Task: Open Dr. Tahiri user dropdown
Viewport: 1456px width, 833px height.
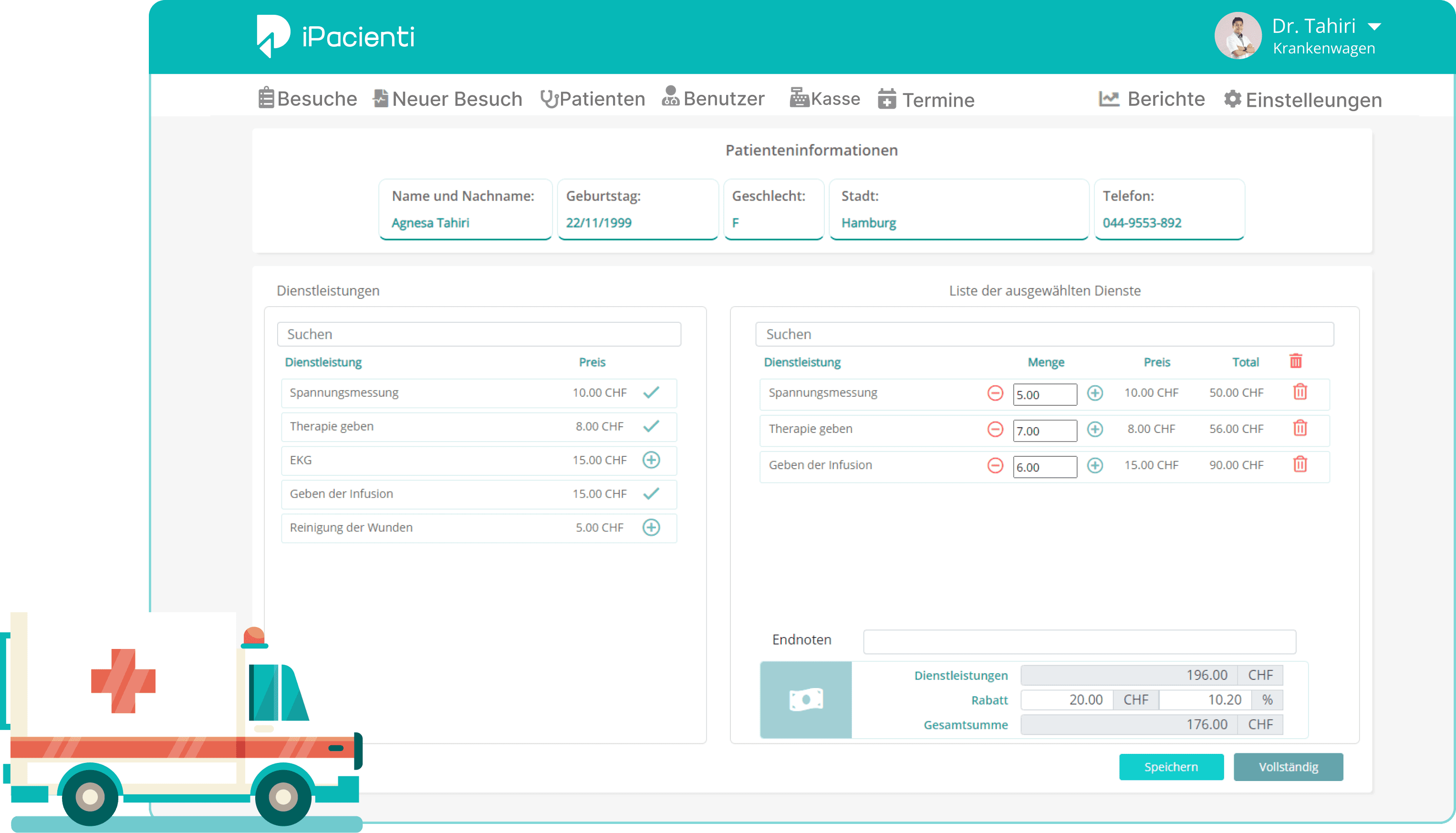Action: point(1374,27)
